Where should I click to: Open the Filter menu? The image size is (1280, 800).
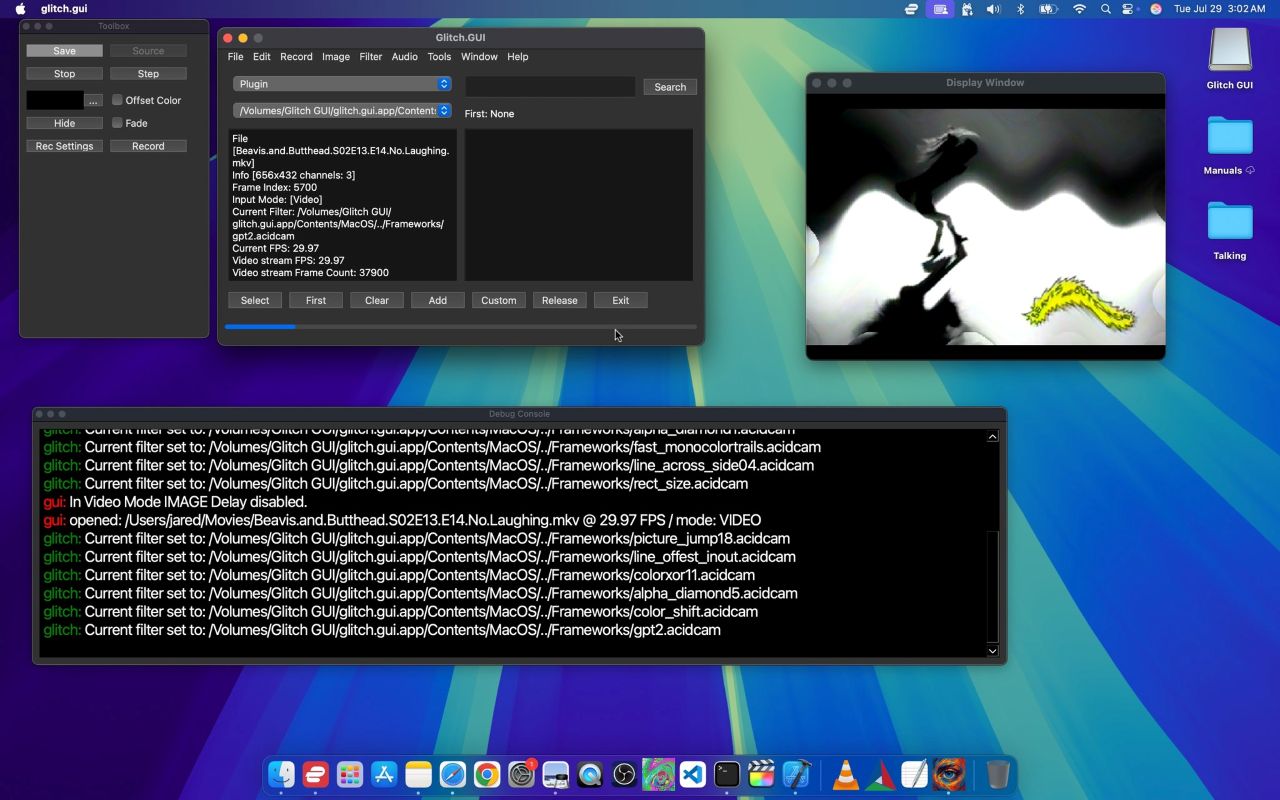pyautogui.click(x=371, y=57)
